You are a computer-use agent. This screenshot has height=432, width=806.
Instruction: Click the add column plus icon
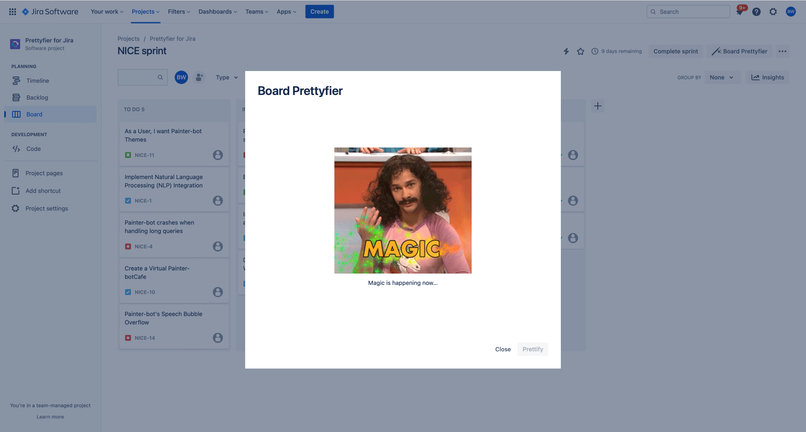(597, 106)
